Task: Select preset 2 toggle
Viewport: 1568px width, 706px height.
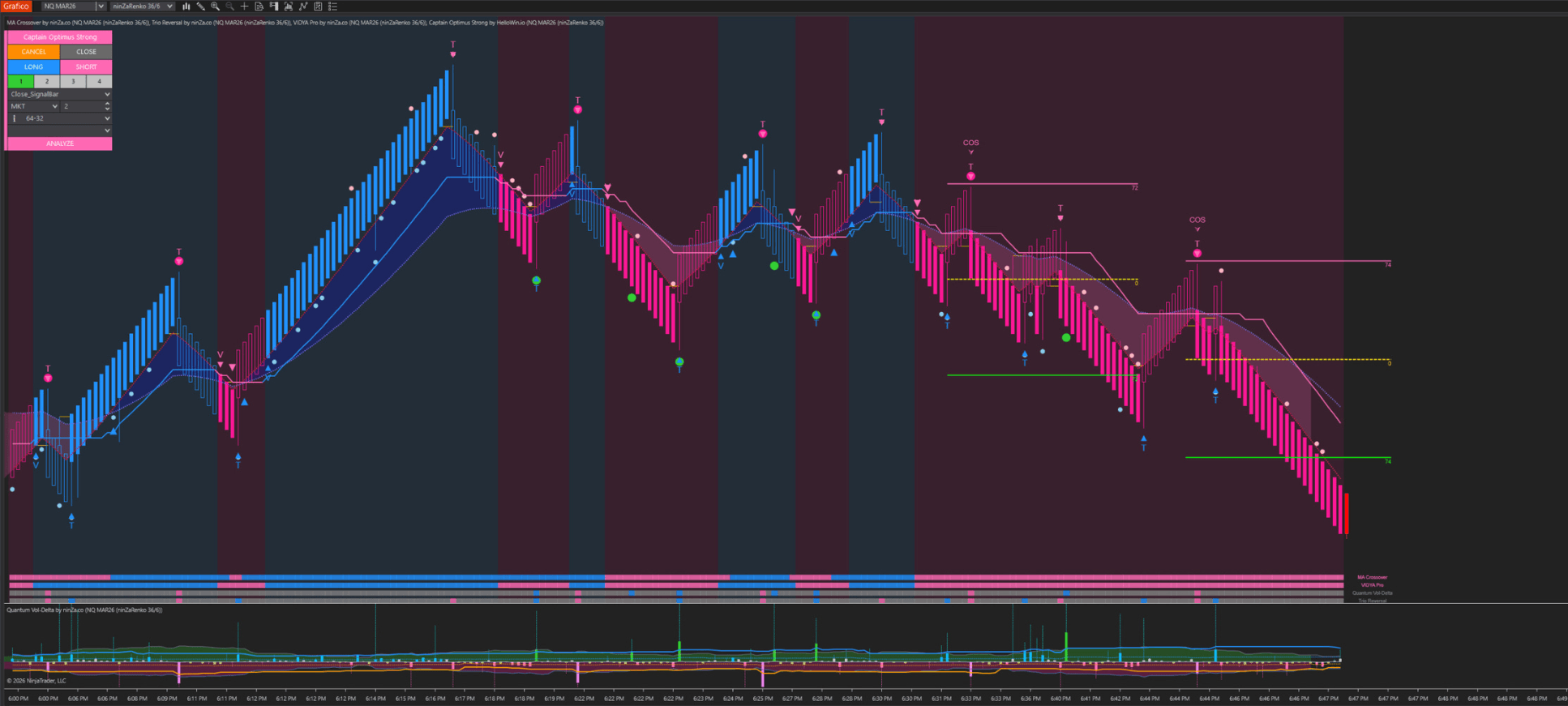Action: 47,81
